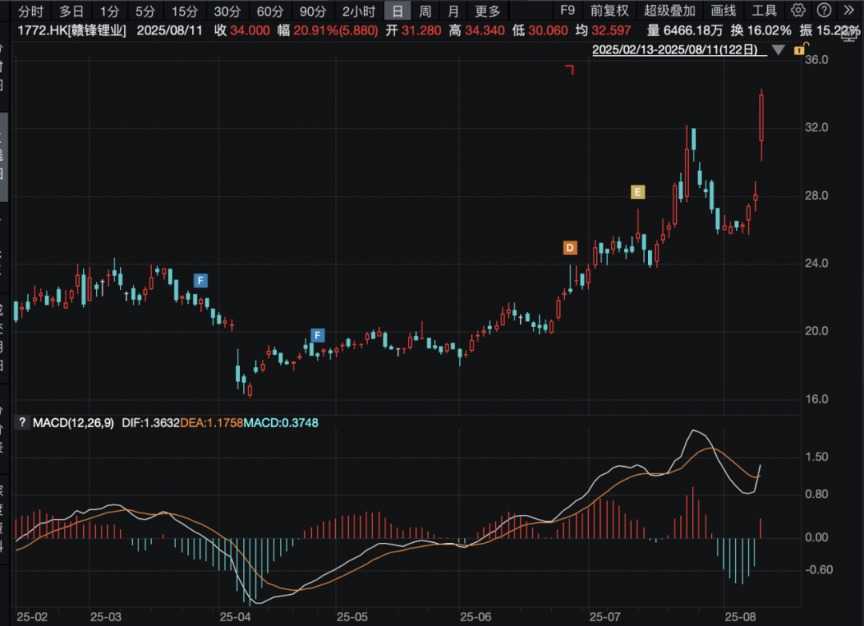864x626 pixels.
Task: Open 前复权 price adjustment dropdown
Action: pyautogui.click(x=609, y=11)
